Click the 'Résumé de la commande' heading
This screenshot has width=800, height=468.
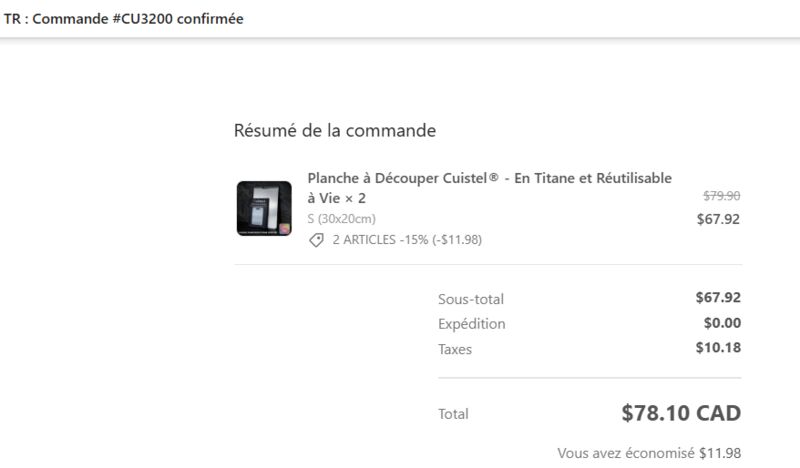pyautogui.click(x=335, y=131)
